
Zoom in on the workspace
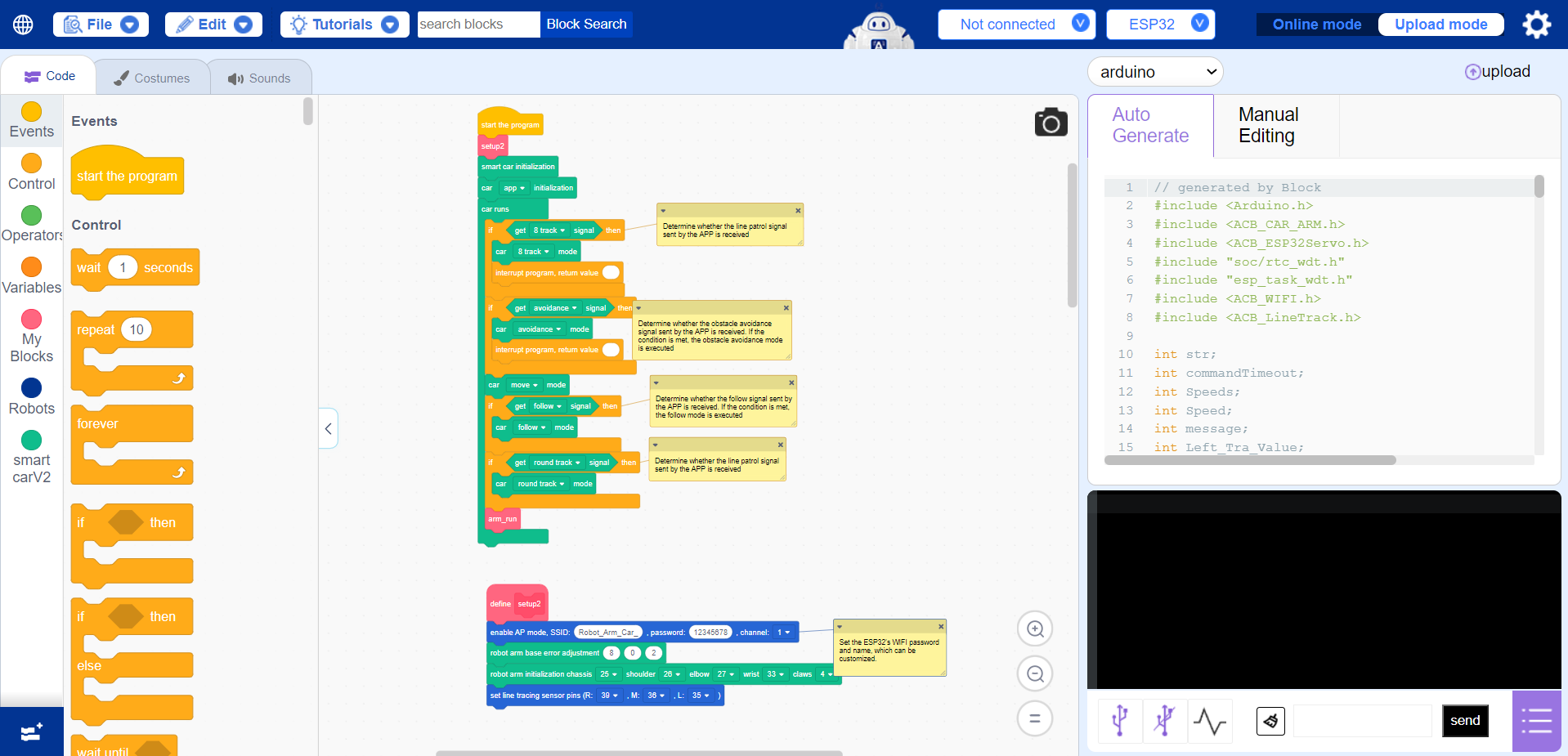(x=1035, y=629)
